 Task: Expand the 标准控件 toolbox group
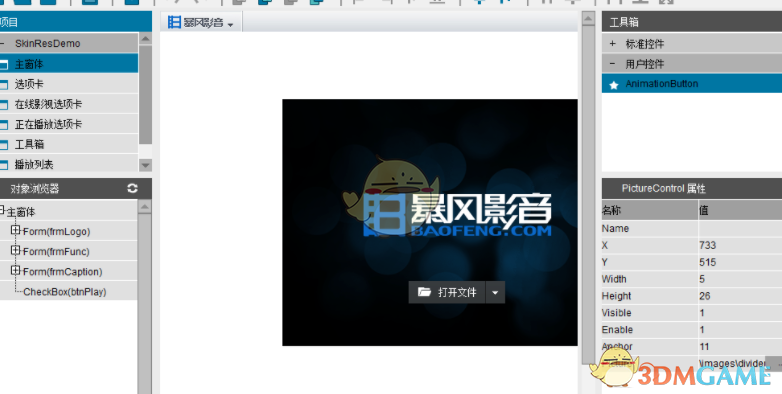[612, 43]
